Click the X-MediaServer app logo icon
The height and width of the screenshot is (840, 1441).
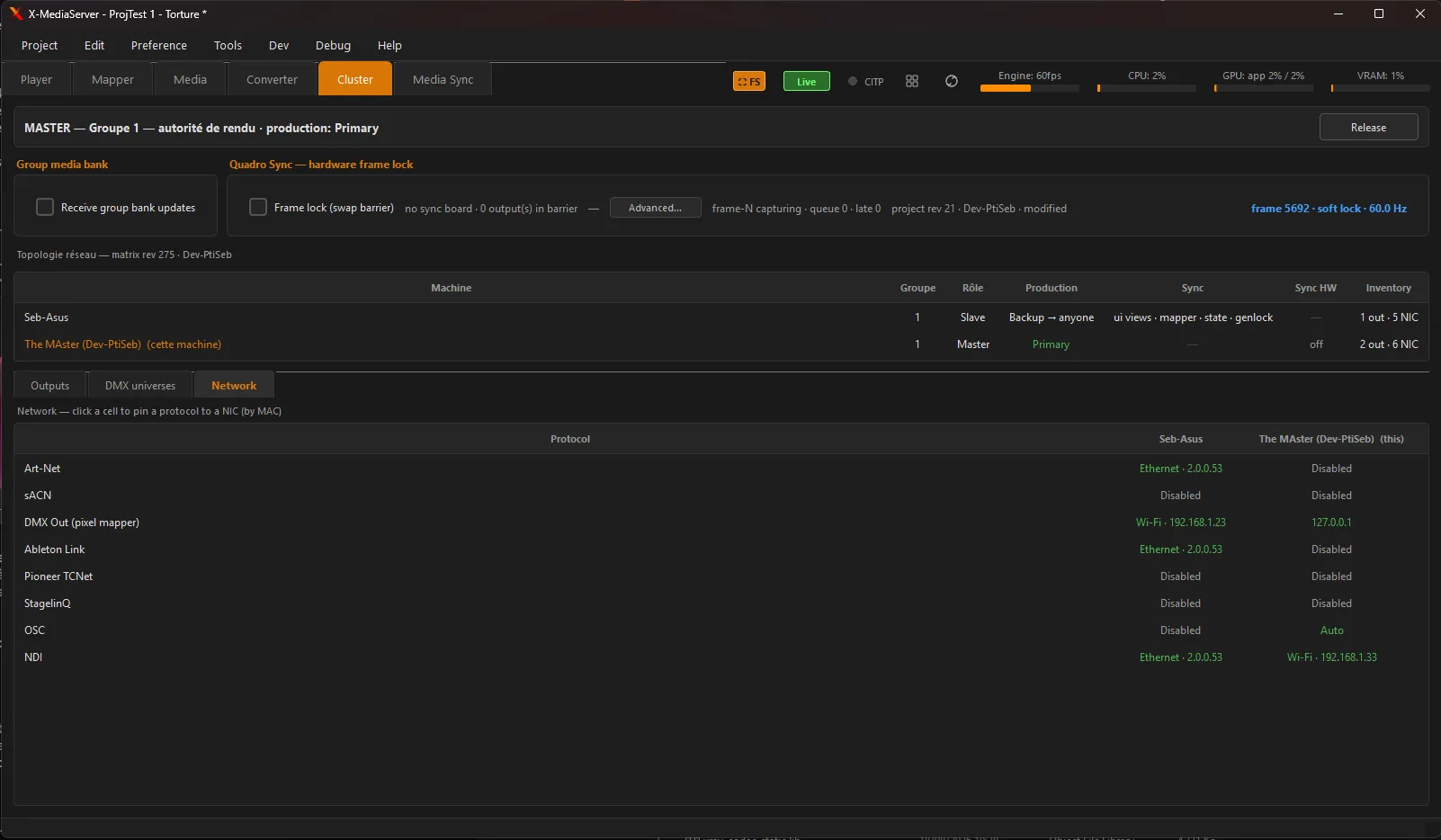tap(15, 13)
